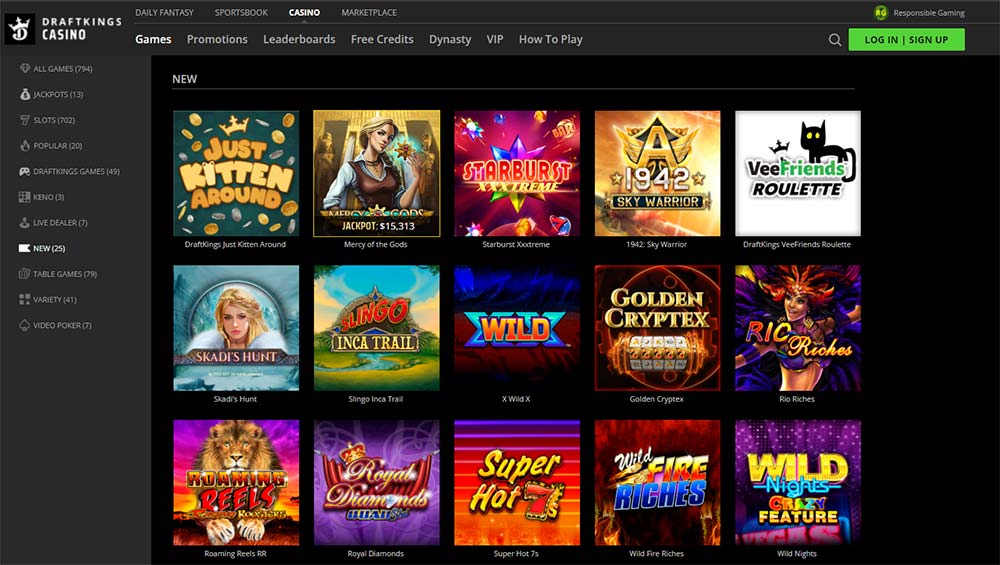Switch to the Sportsbook tab
The height and width of the screenshot is (565, 1000).
pyautogui.click(x=241, y=12)
